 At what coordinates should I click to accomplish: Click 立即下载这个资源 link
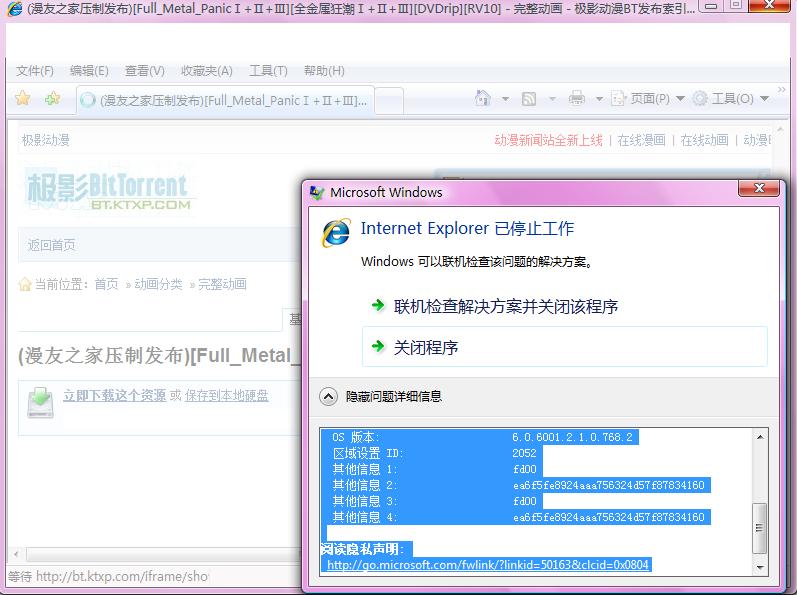[x=114, y=395]
